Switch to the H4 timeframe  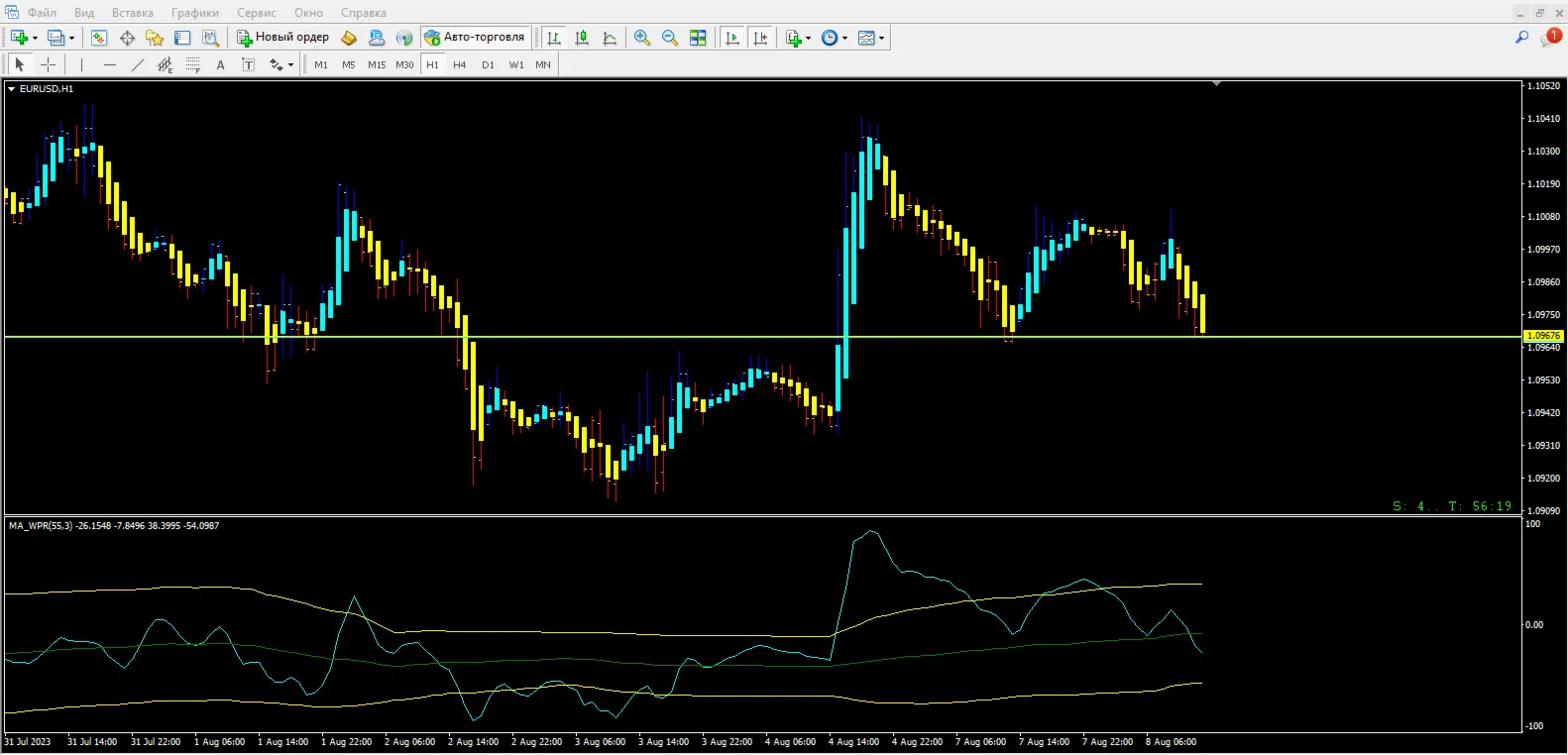460,64
